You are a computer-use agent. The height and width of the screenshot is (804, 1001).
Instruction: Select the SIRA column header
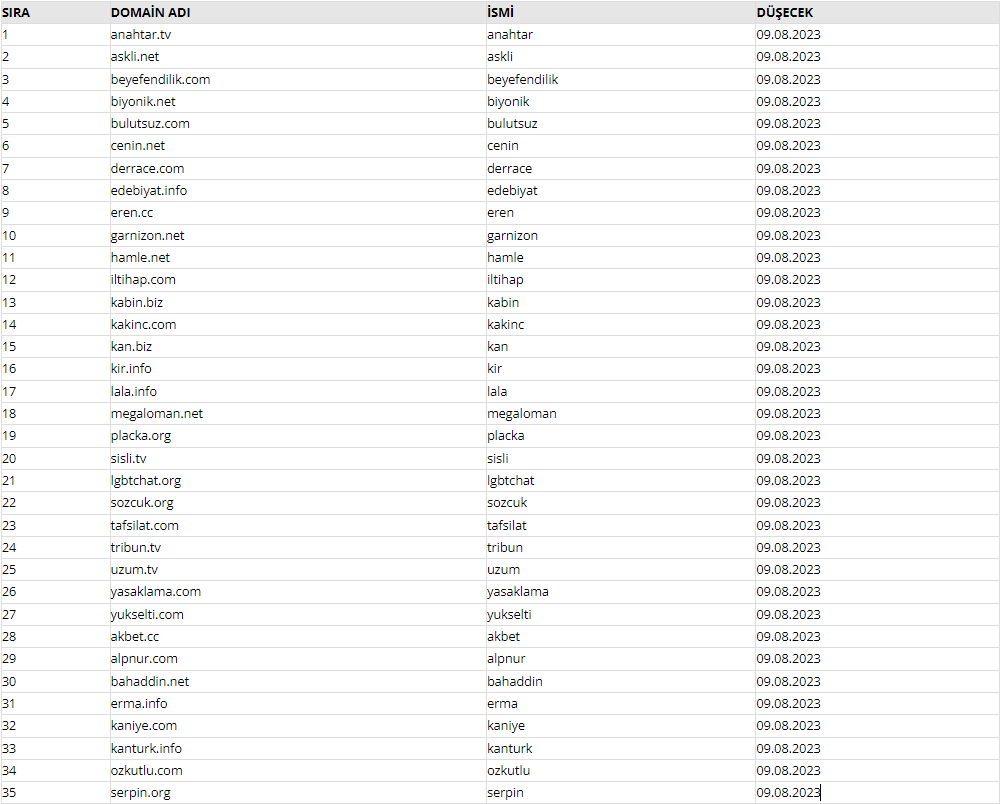click(x=16, y=13)
